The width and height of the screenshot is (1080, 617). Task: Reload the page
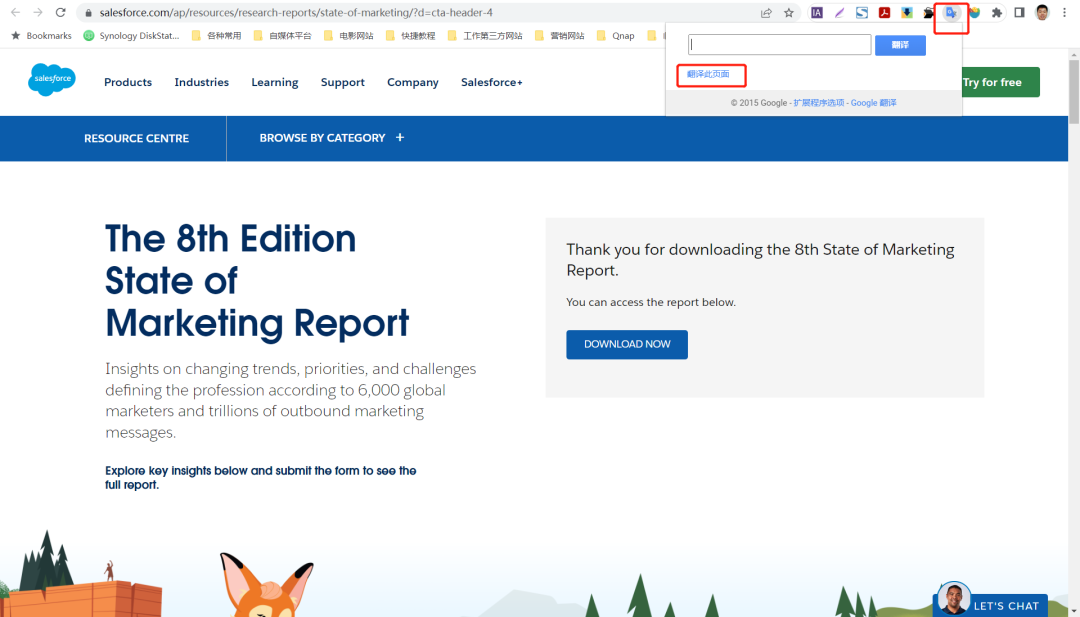click(x=61, y=13)
